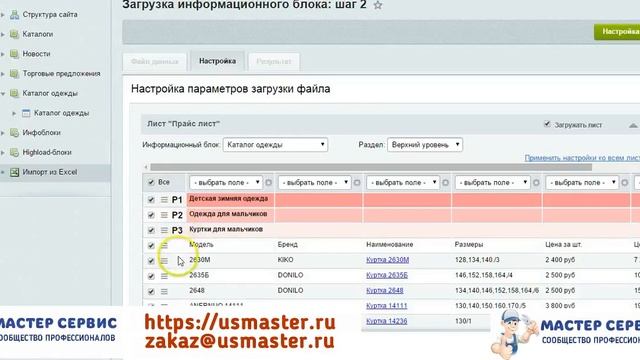Image resolution: width=640 pixels, height=360 pixels.
Task: Click the Наименование column header cell
Action: coord(389,244)
